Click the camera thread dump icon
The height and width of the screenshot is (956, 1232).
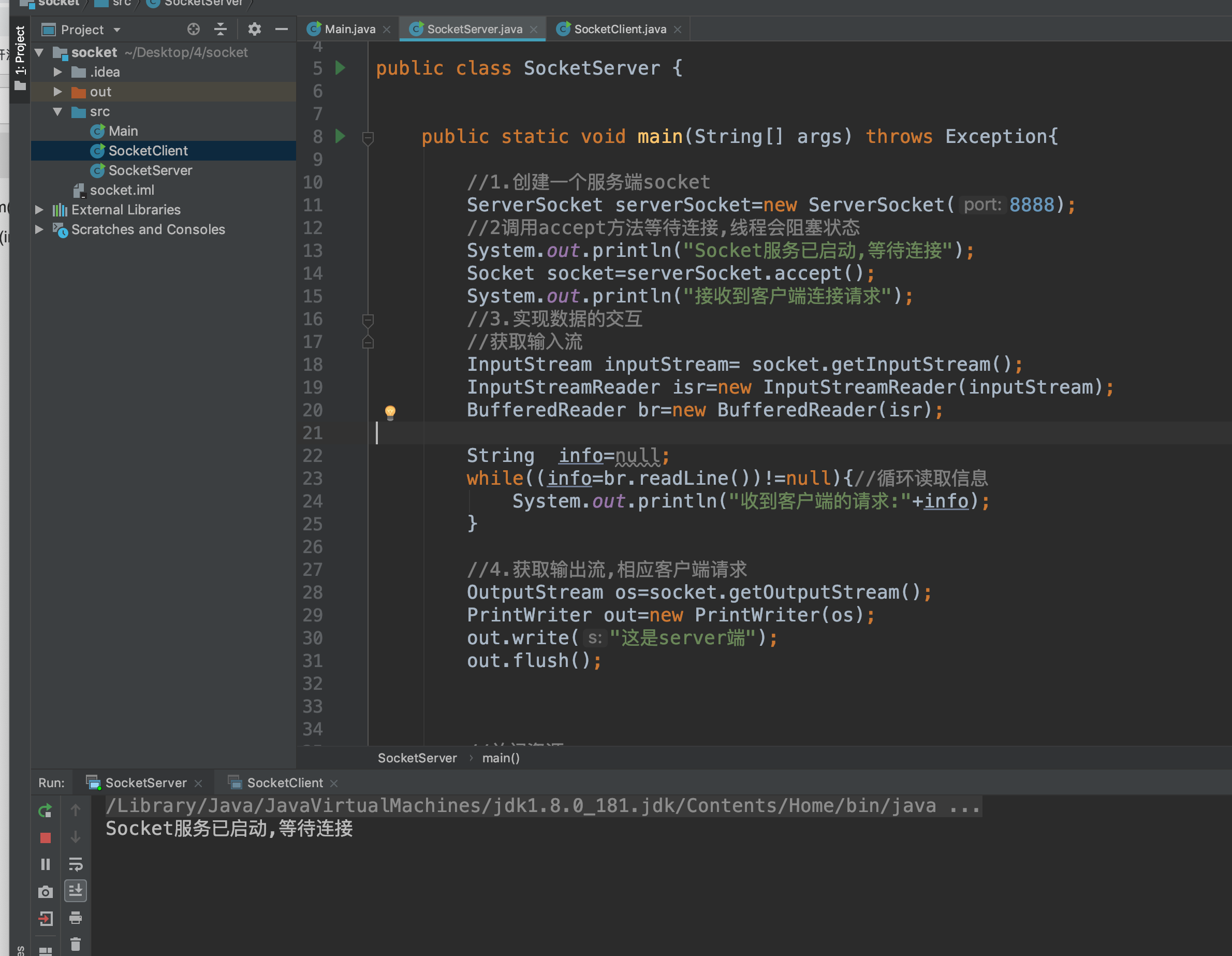(x=45, y=892)
